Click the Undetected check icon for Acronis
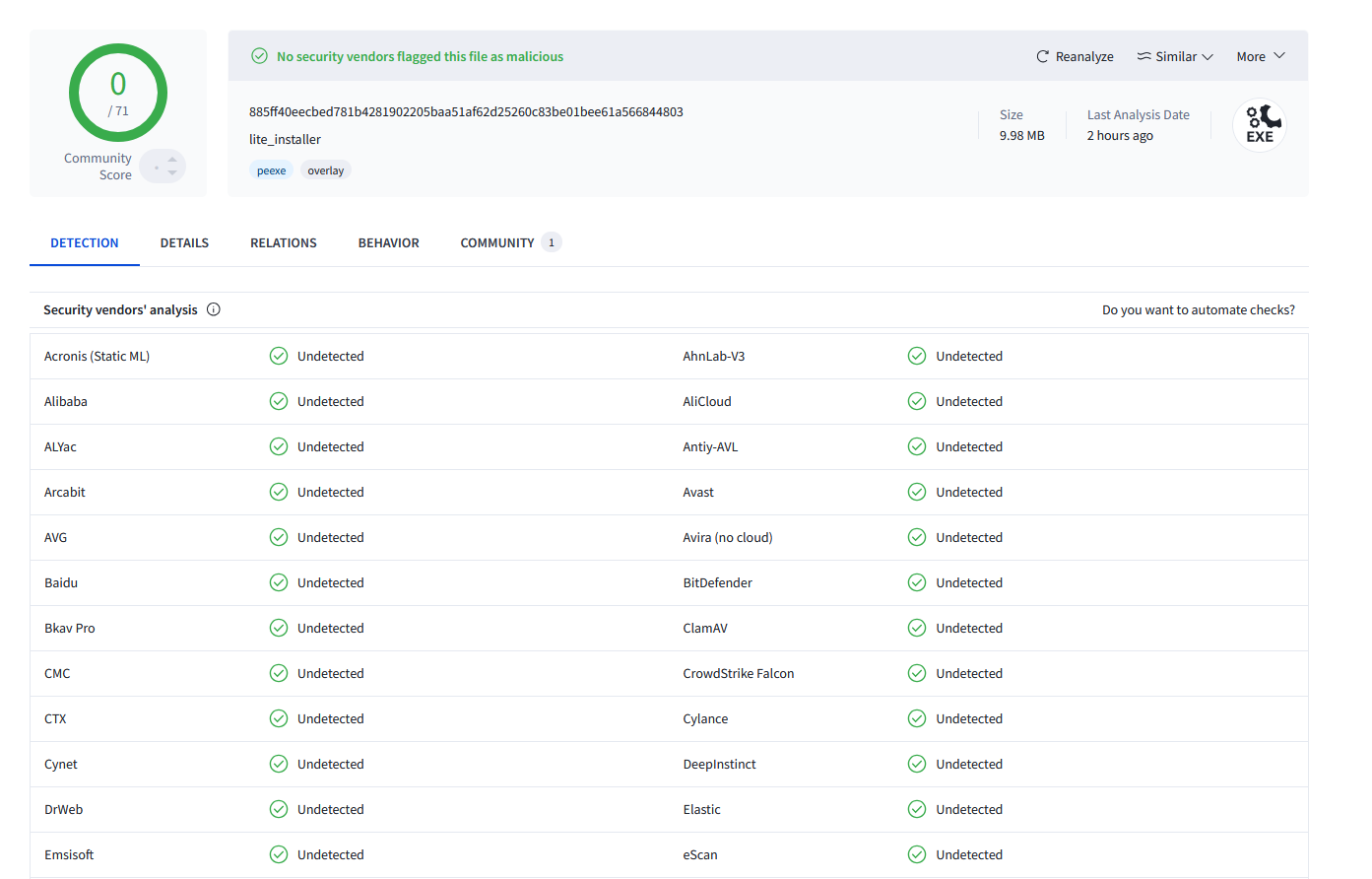The height and width of the screenshot is (879, 1372). pyautogui.click(x=279, y=356)
